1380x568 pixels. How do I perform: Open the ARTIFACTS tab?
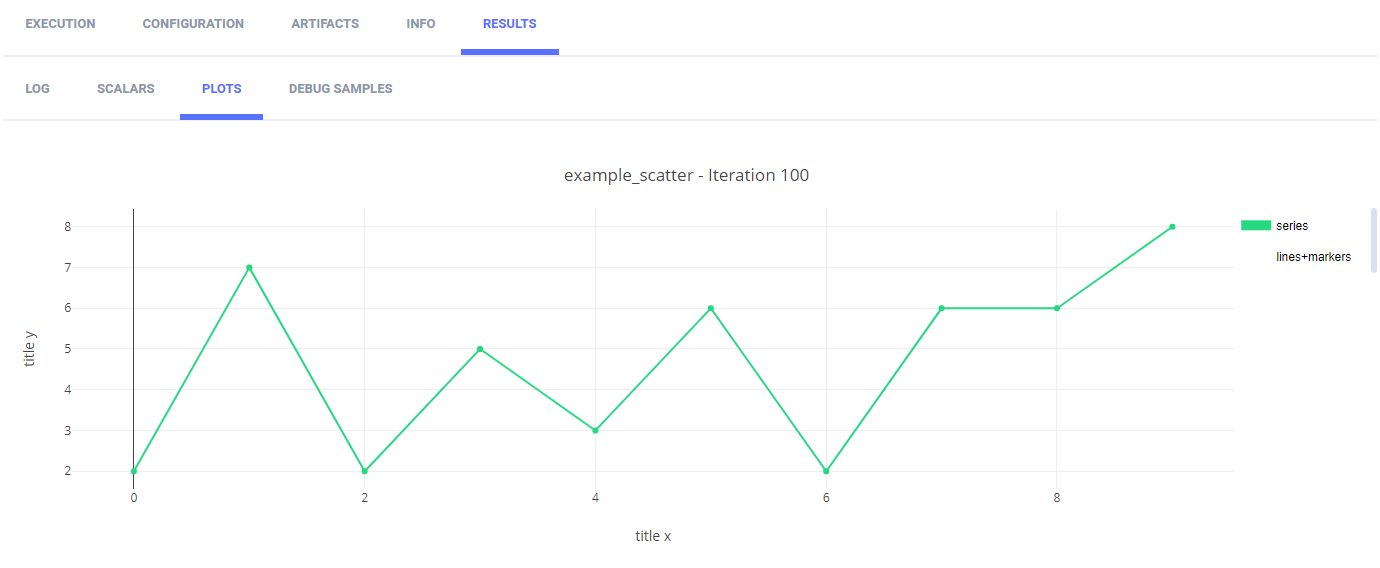[x=325, y=24]
